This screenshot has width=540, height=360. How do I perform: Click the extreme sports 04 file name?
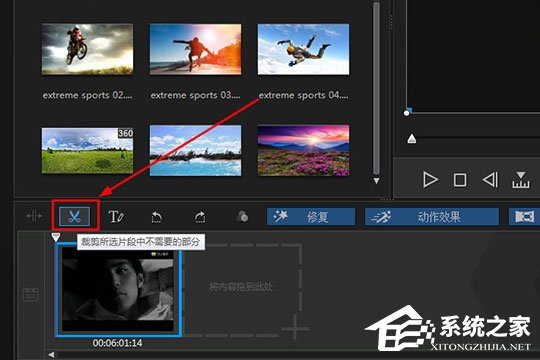point(303,95)
